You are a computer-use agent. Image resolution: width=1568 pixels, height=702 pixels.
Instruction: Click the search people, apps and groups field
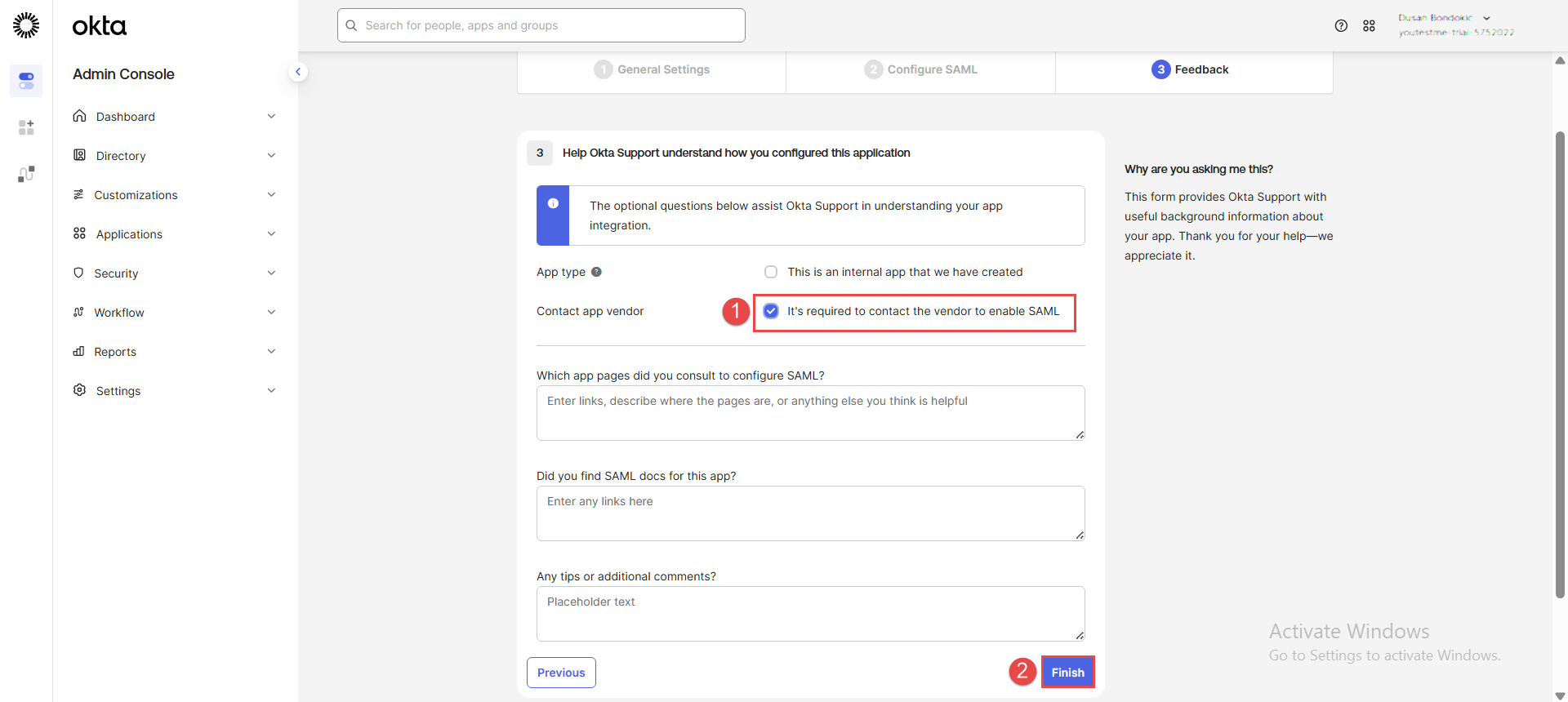click(541, 25)
